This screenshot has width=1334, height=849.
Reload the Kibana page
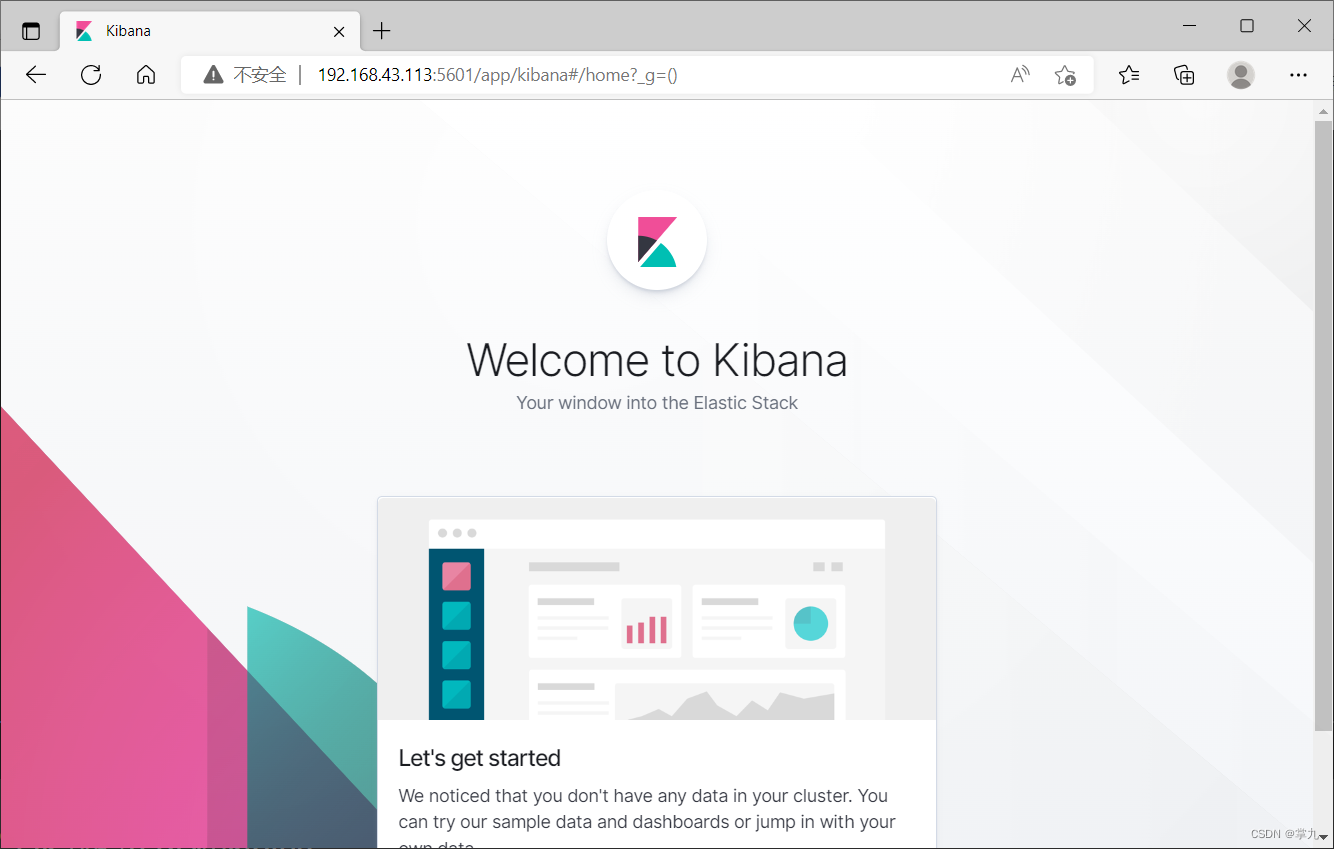(91, 75)
